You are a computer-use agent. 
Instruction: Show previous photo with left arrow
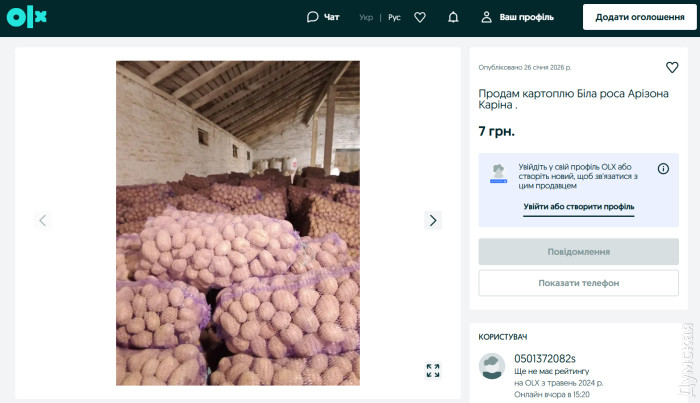pyautogui.click(x=42, y=220)
